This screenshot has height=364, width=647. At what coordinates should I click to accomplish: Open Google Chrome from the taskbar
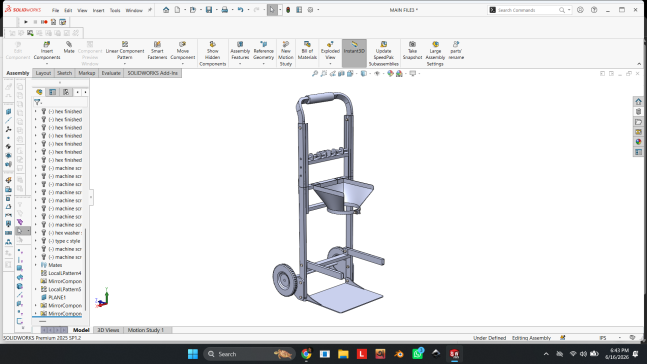click(306, 354)
